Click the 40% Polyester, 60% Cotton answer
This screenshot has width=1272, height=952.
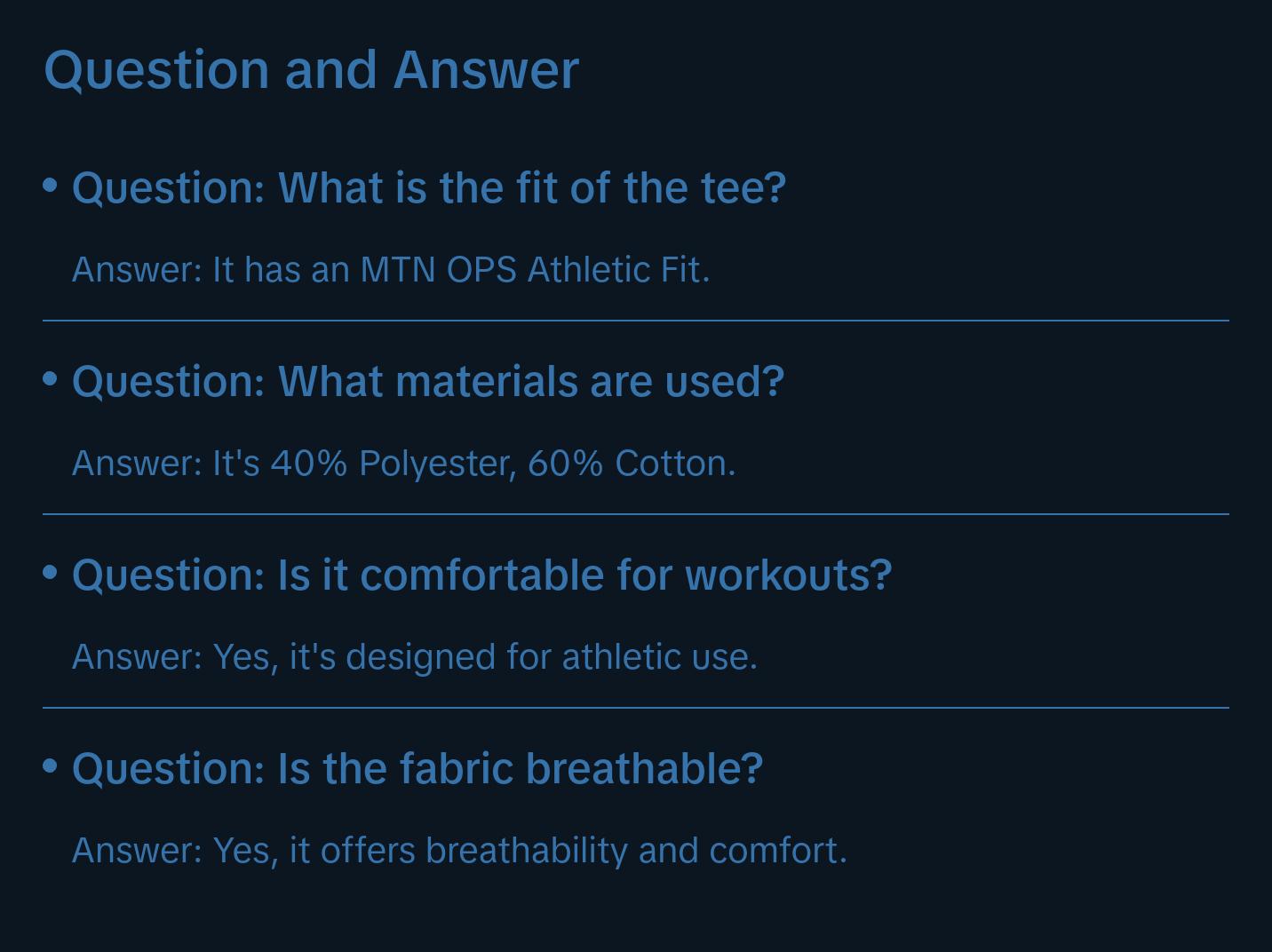click(x=403, y=464)
